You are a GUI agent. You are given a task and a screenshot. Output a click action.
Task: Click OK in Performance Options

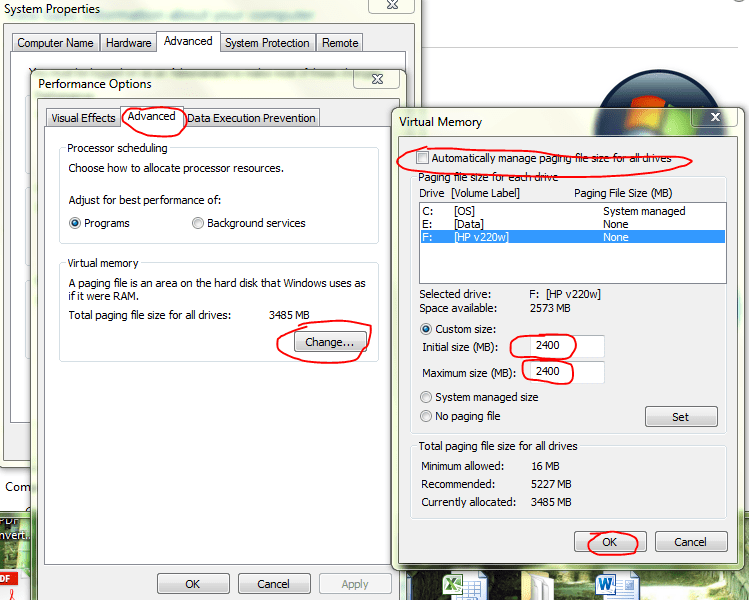[193, 584]
